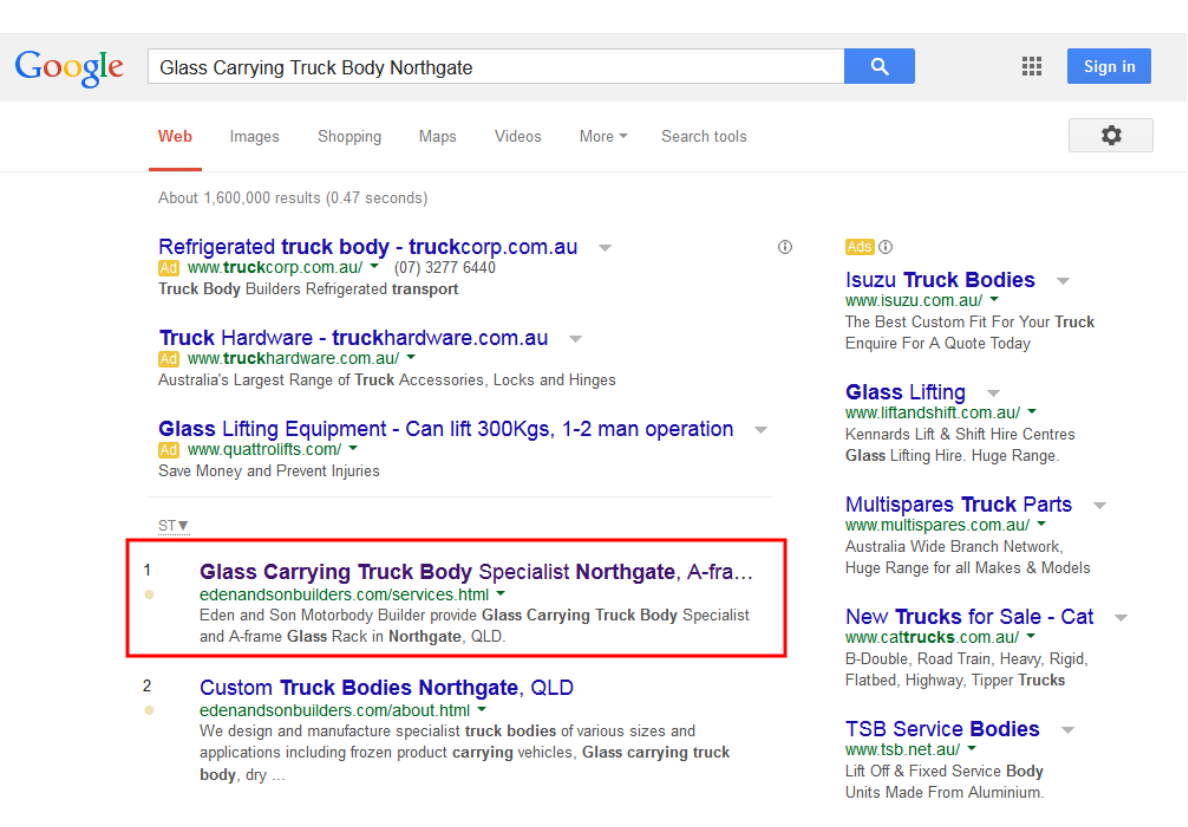The height and width of the screenshot is (827, 1188).
Task: Expand arrow beside TSB Service Bodies title
Action: pos(1068,729)
